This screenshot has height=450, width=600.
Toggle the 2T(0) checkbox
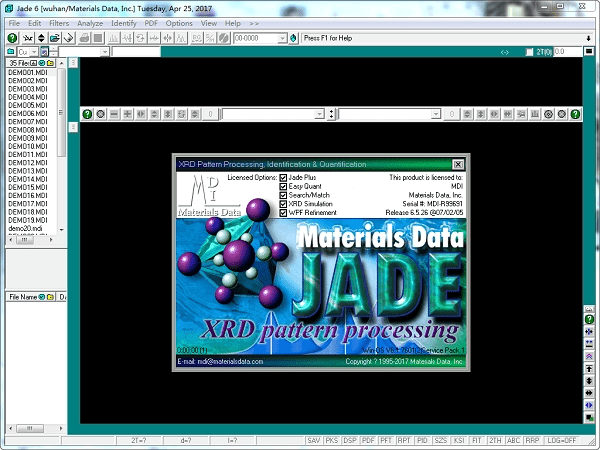530,51
